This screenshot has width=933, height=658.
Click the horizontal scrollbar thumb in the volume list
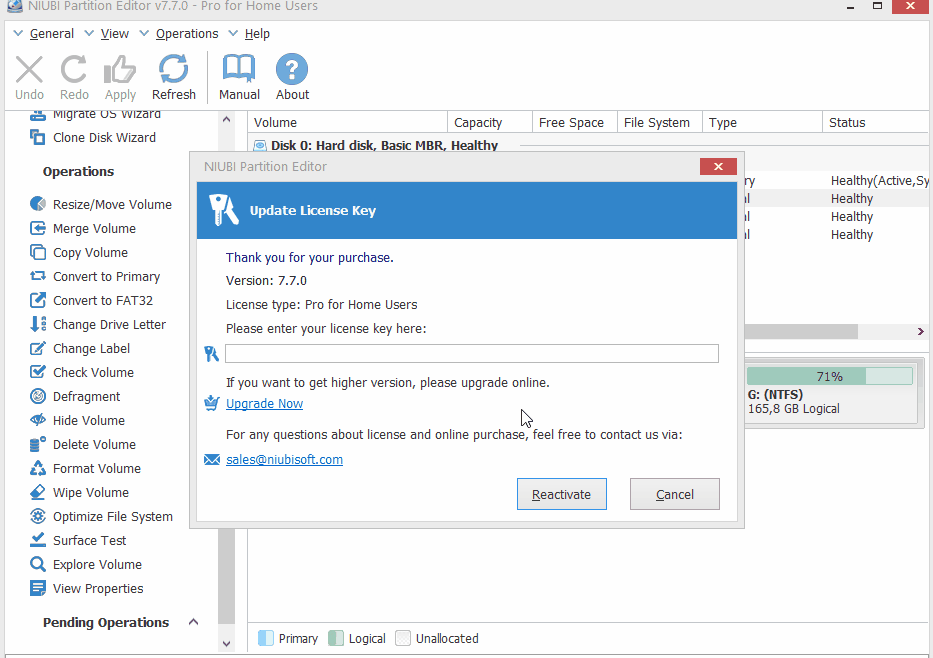[x=801, y=331]
